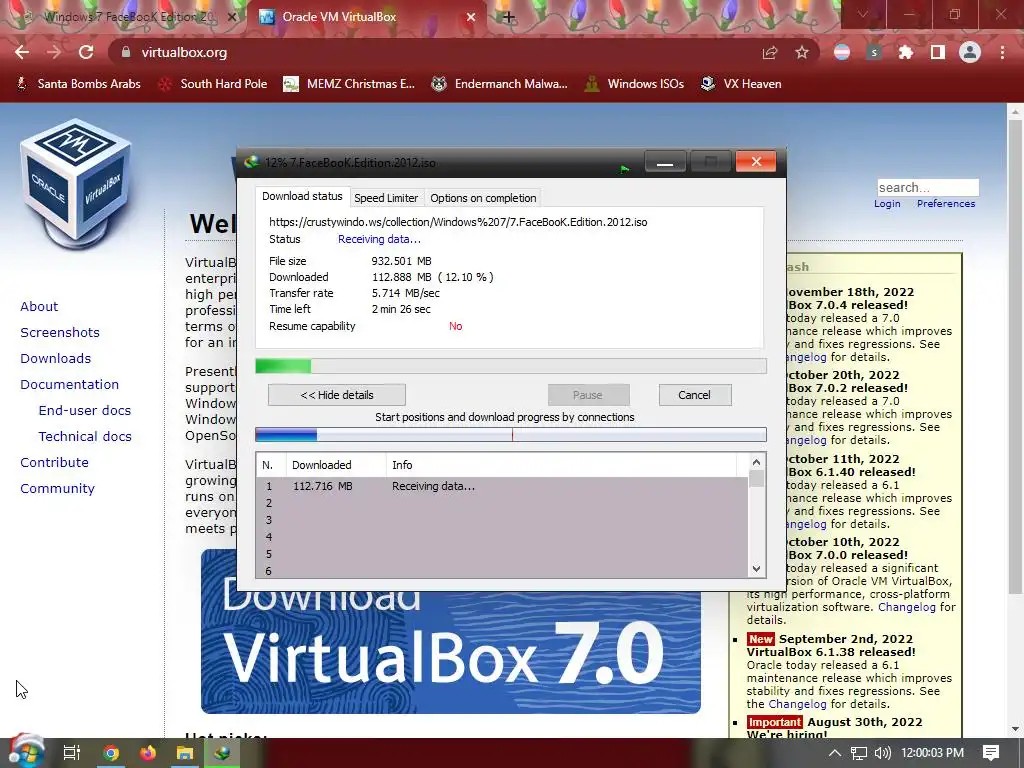Open the Chrome three-dot menu
Image resolution: width=1024 pixels, height=768 pixels.
tap(1002, 52)
